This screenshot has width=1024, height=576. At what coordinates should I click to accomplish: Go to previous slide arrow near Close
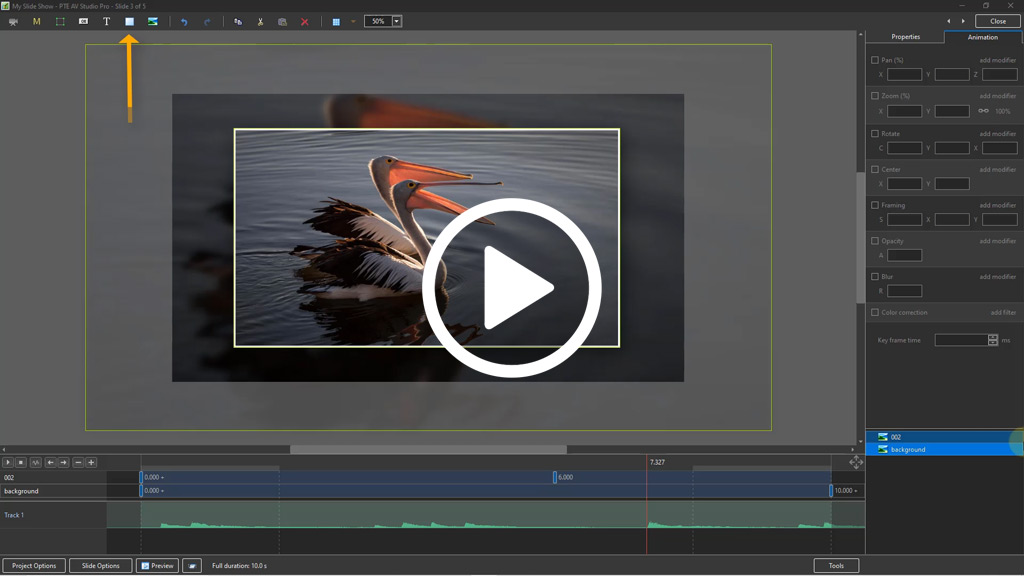click(949, 22)
